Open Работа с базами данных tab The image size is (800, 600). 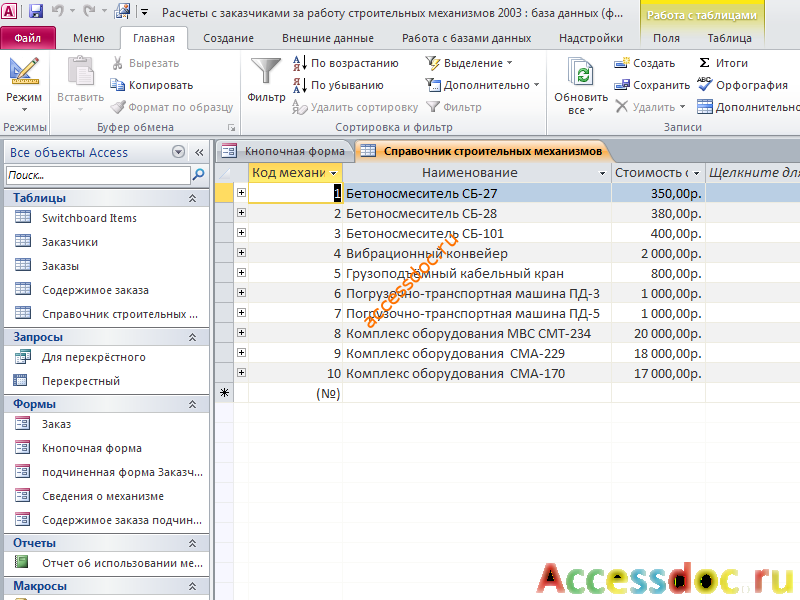pos(466,38)
